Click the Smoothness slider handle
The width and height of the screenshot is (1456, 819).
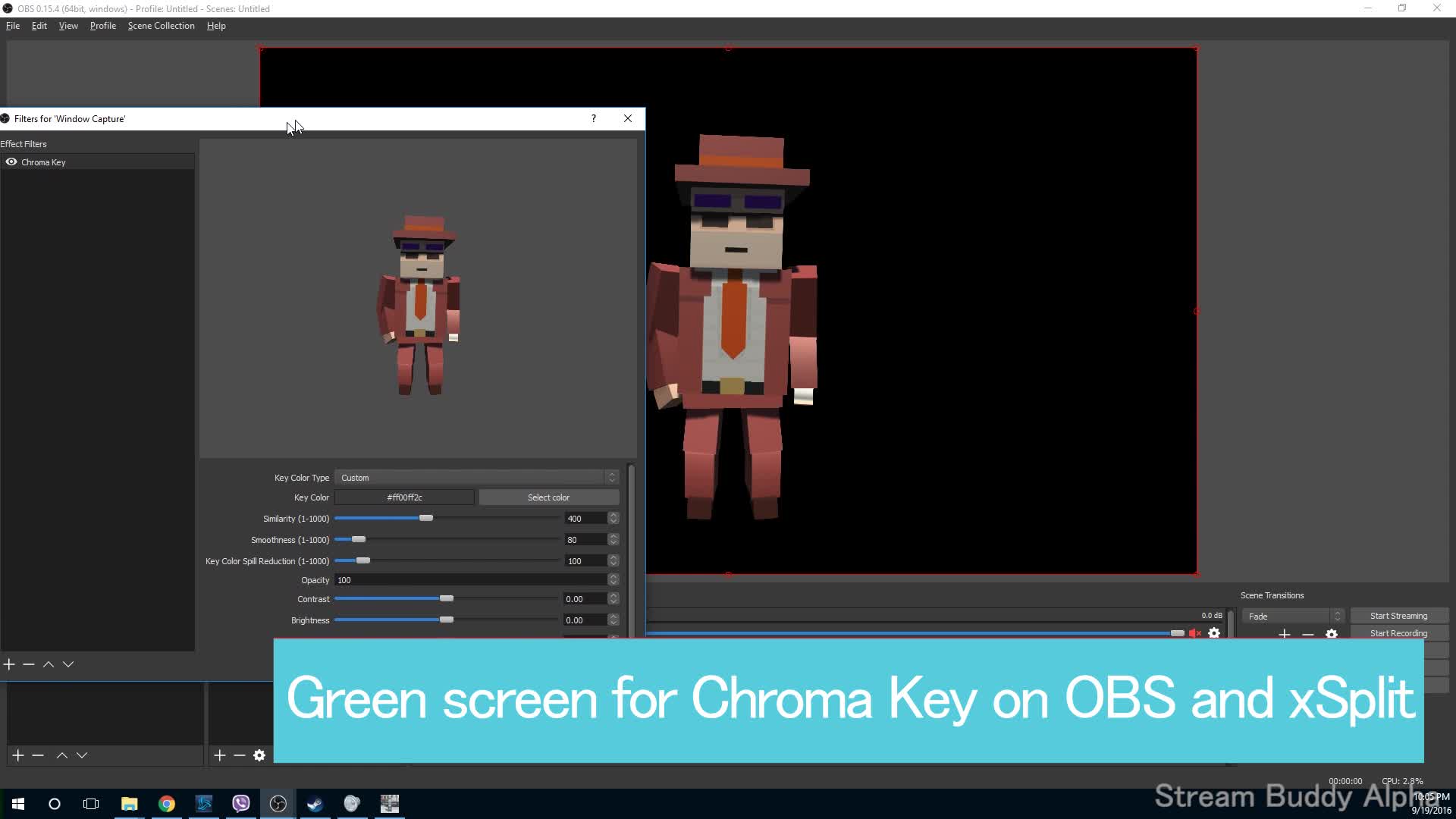[x=359, y=539]
